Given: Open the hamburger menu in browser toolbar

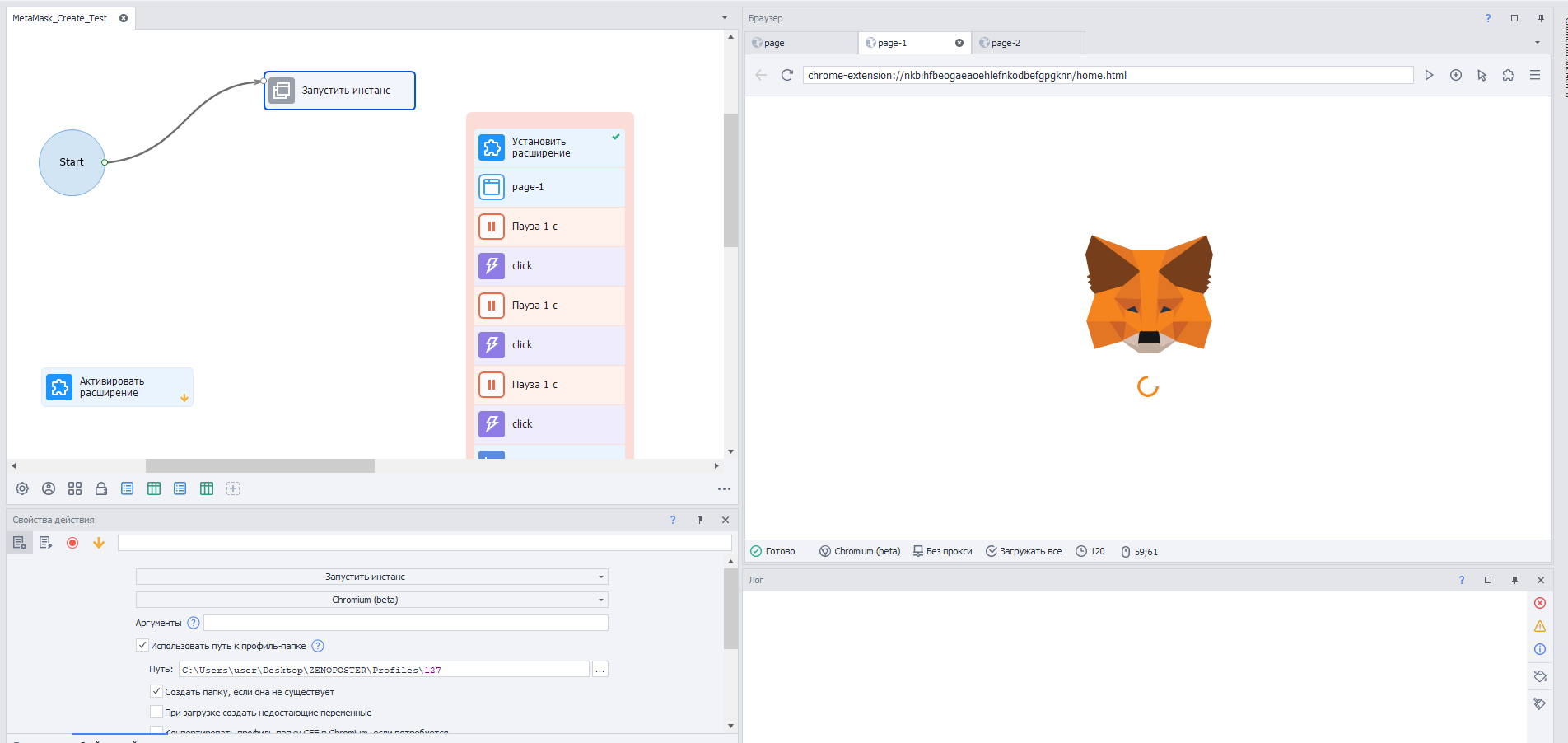Looking at the screenshot, I should click(x=1535, y=75).
